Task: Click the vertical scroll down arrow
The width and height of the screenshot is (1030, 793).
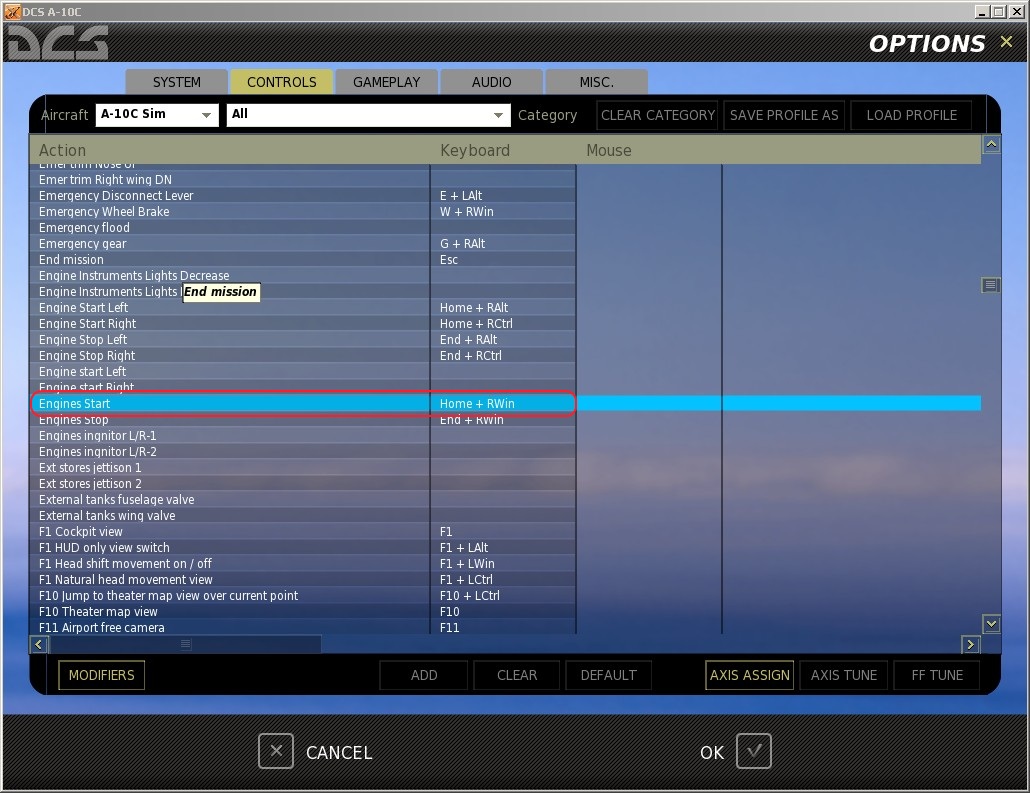Action: coord(991,623)
